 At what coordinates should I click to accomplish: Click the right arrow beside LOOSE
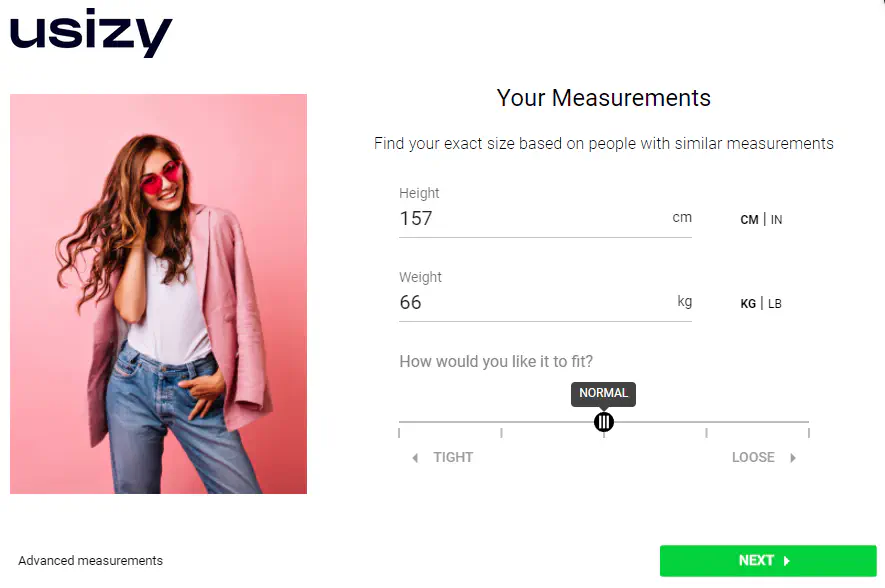pos(793,458)
